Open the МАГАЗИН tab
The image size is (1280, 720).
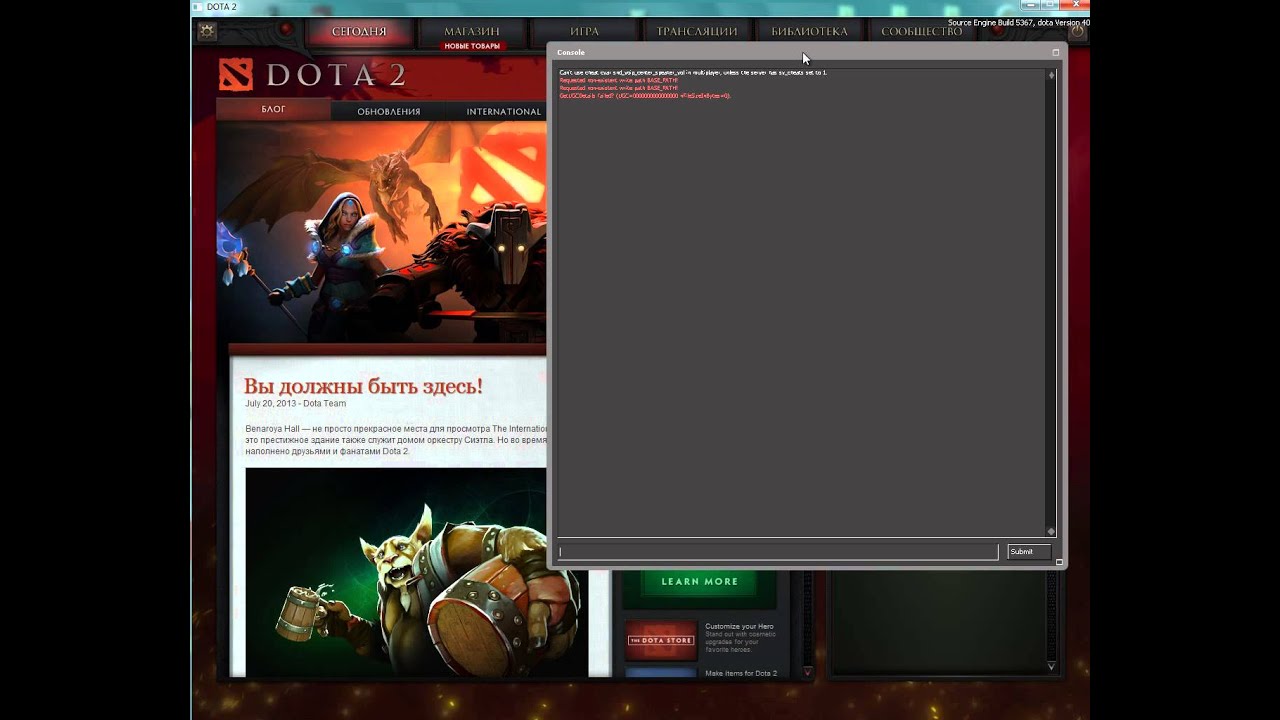472,32
